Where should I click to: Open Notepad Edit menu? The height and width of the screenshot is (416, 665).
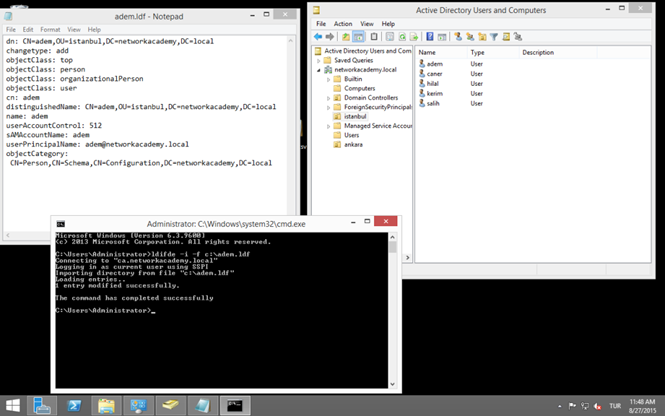click(28, 30)
